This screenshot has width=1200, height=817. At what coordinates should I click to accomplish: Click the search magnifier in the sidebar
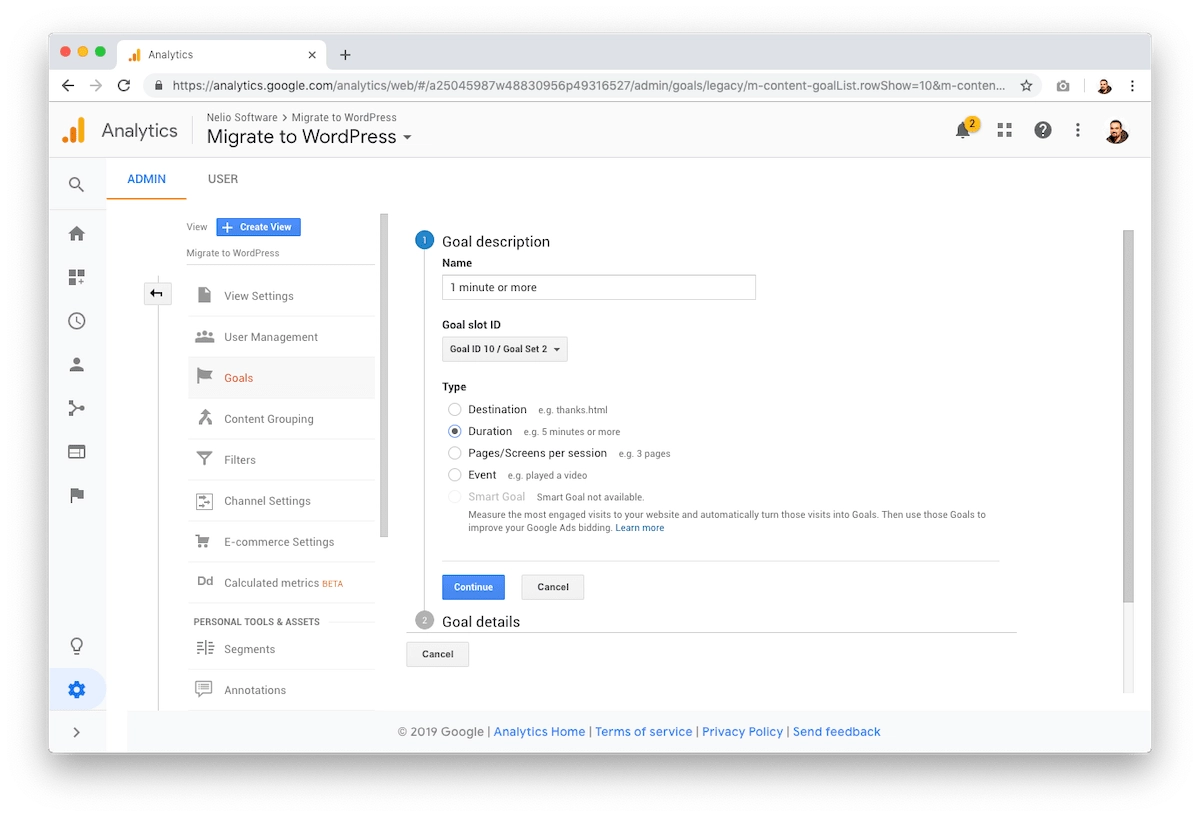(77, 185)
